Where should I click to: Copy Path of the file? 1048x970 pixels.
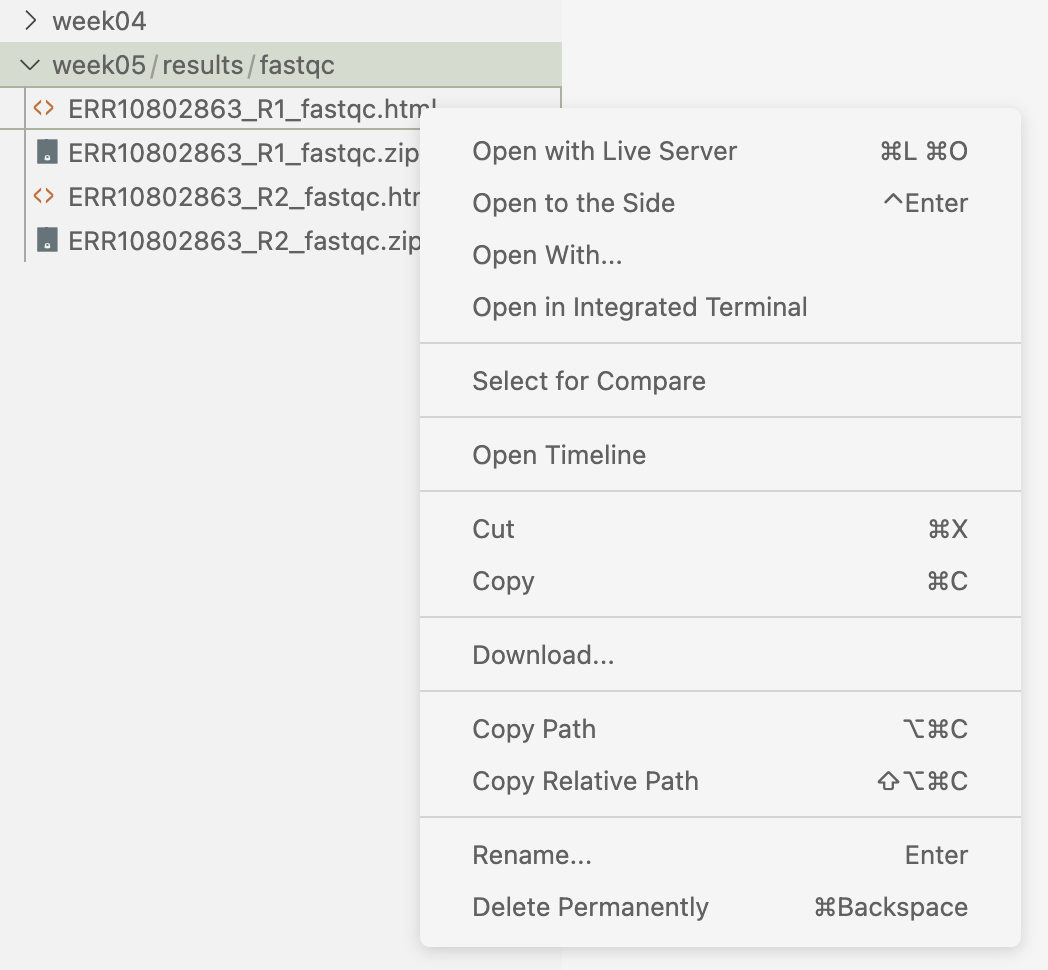(534, 729)
